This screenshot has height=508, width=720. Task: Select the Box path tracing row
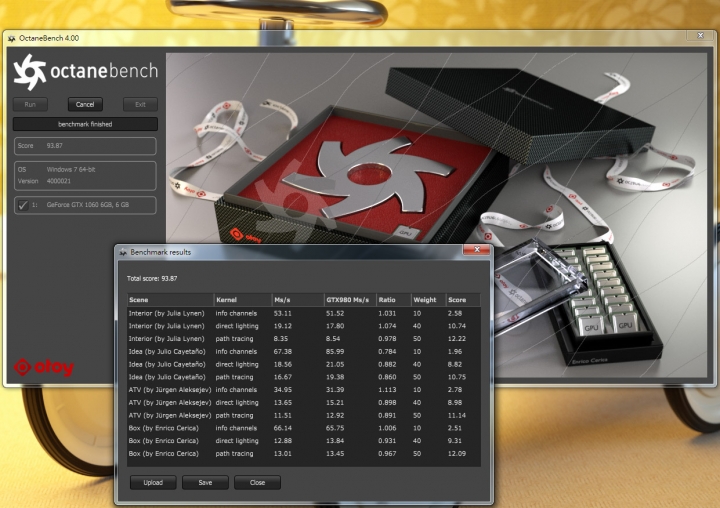(304, 453)
